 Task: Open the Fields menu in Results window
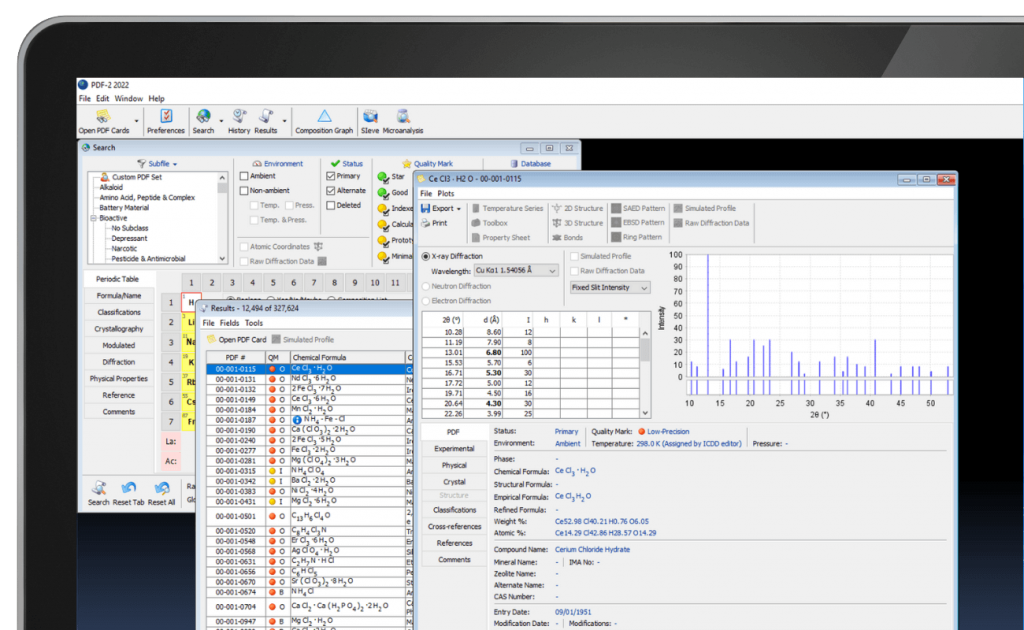(229, 323)
